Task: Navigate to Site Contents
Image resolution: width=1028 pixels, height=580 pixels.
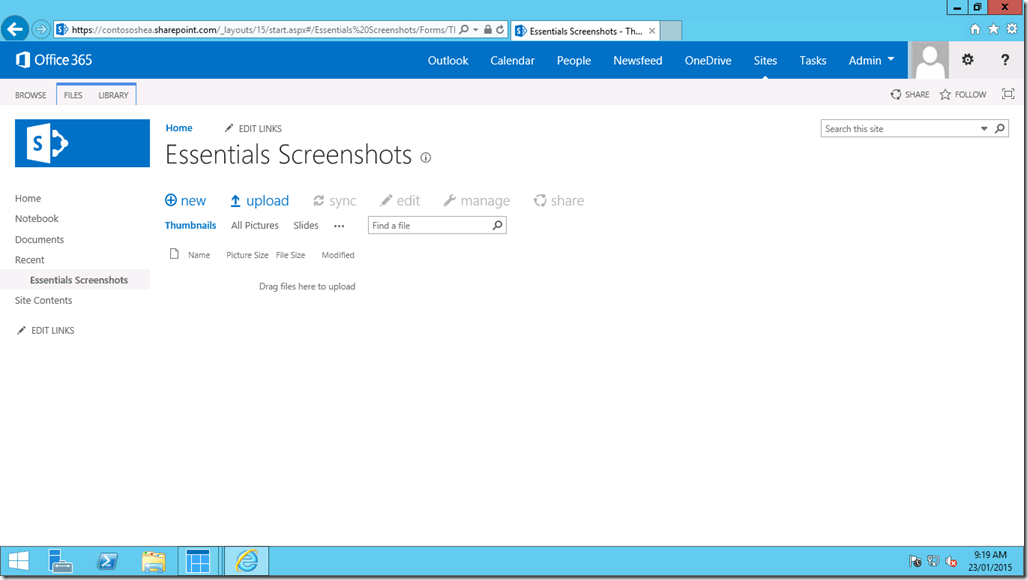Action: point(42,300)
